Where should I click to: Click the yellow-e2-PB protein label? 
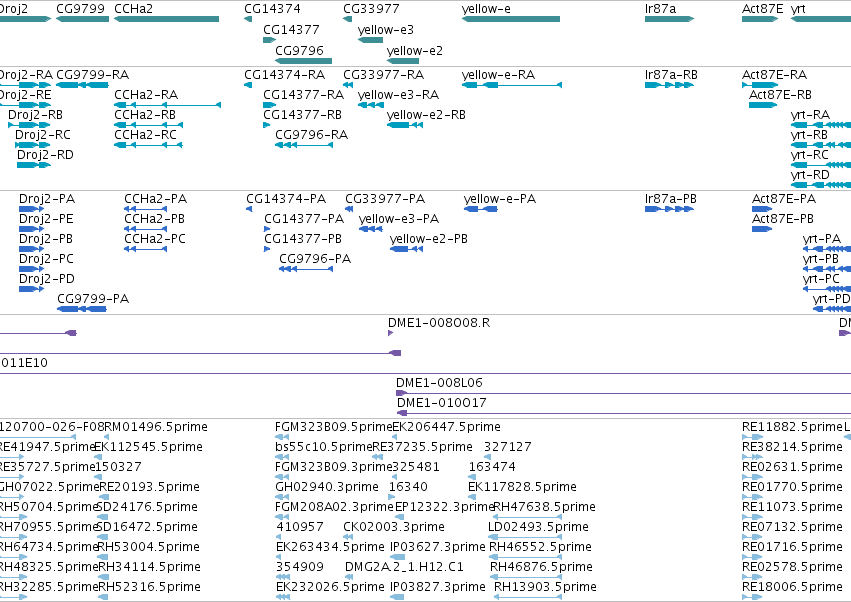(429, 239)
